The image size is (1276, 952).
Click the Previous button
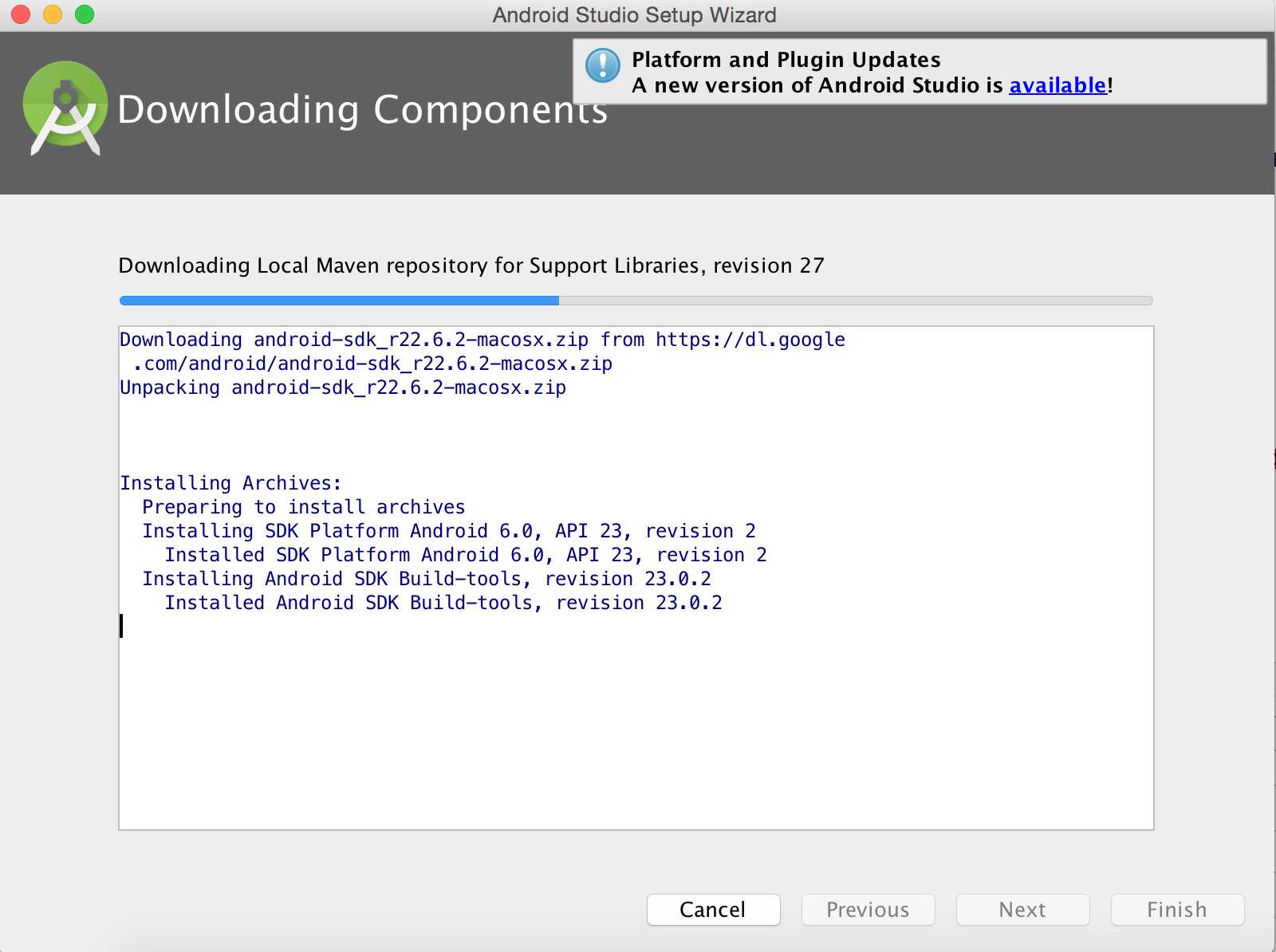click(x=868, y=910)
